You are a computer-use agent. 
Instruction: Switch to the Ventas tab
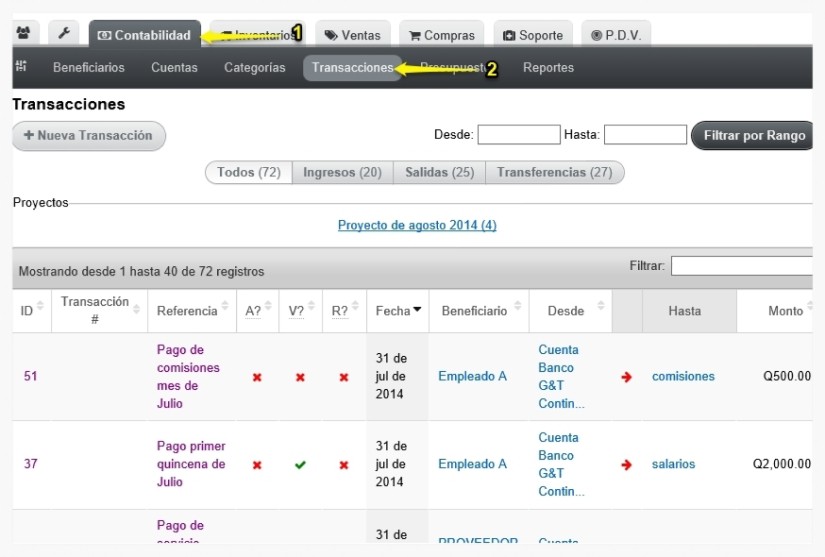[353, 35]
